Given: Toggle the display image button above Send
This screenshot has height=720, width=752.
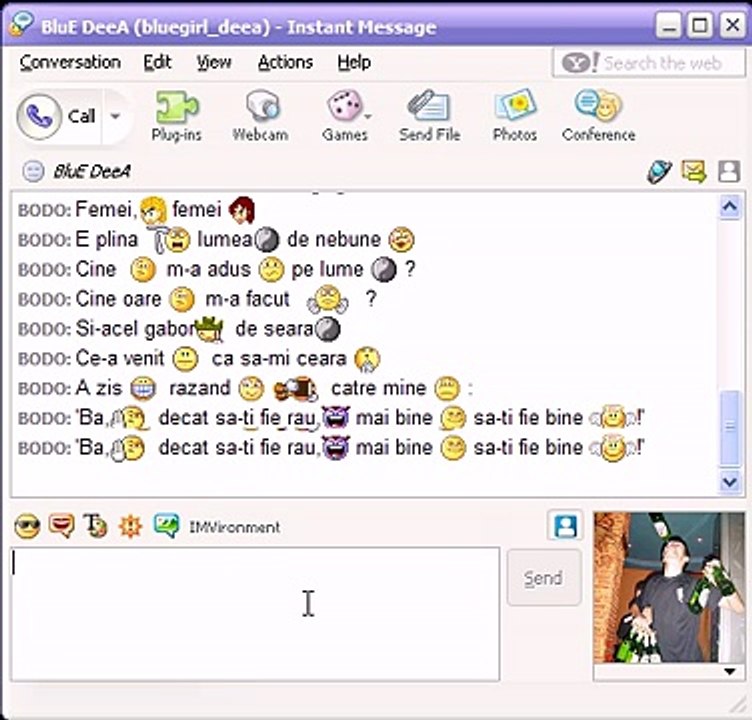Looking at the screenshot, I should [x=565, y=526].
